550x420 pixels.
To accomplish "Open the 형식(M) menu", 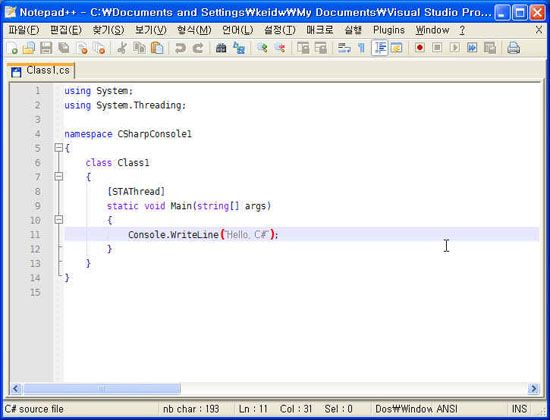I will 194,30.
